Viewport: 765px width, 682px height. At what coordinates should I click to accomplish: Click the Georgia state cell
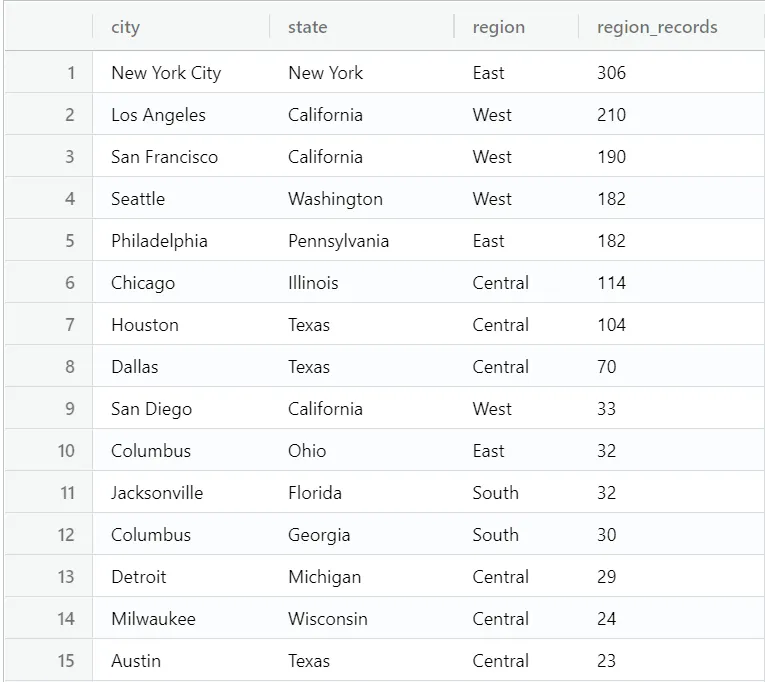point(319,535)
